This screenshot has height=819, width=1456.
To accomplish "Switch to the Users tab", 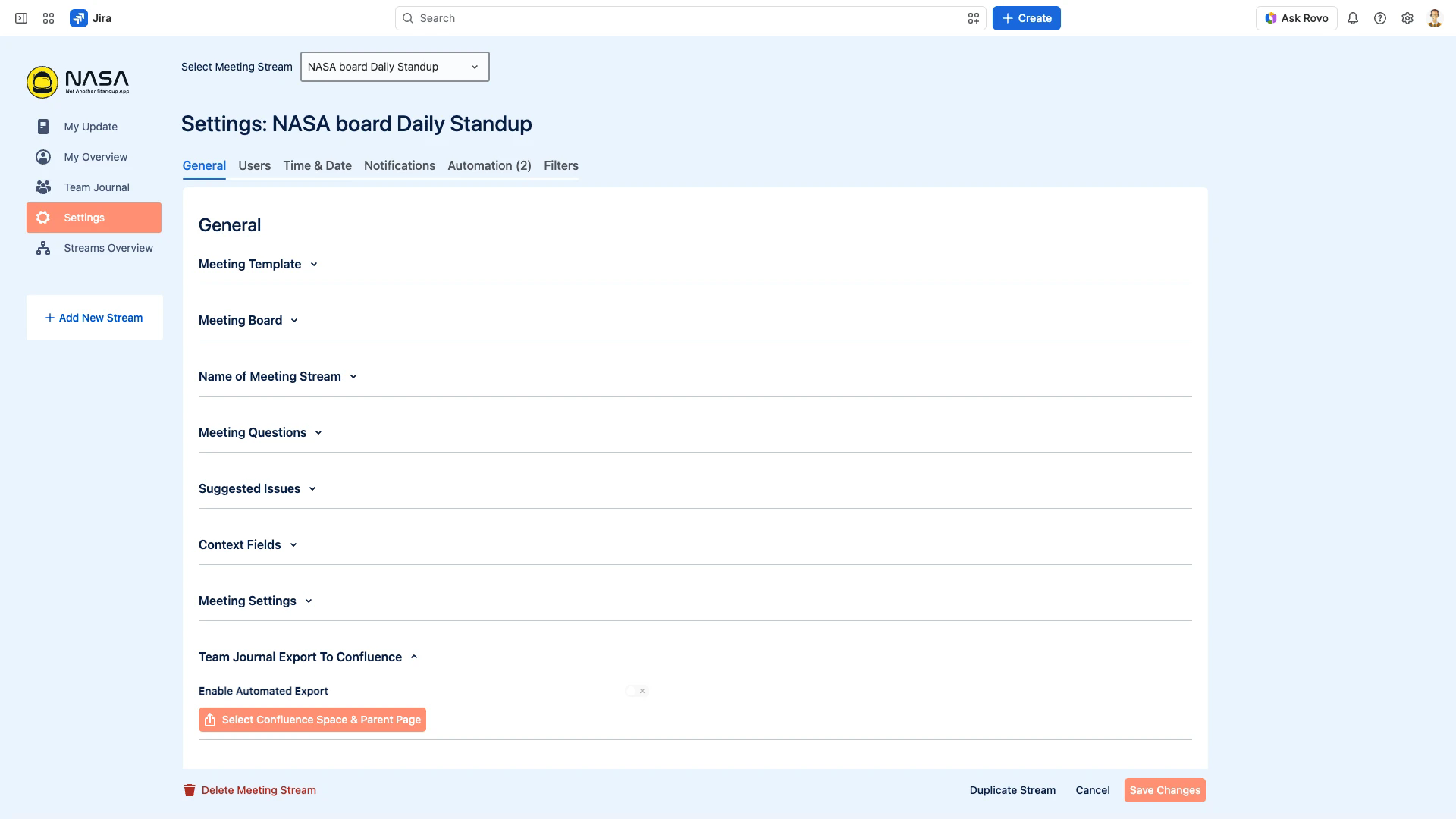I will pos(254,165).
